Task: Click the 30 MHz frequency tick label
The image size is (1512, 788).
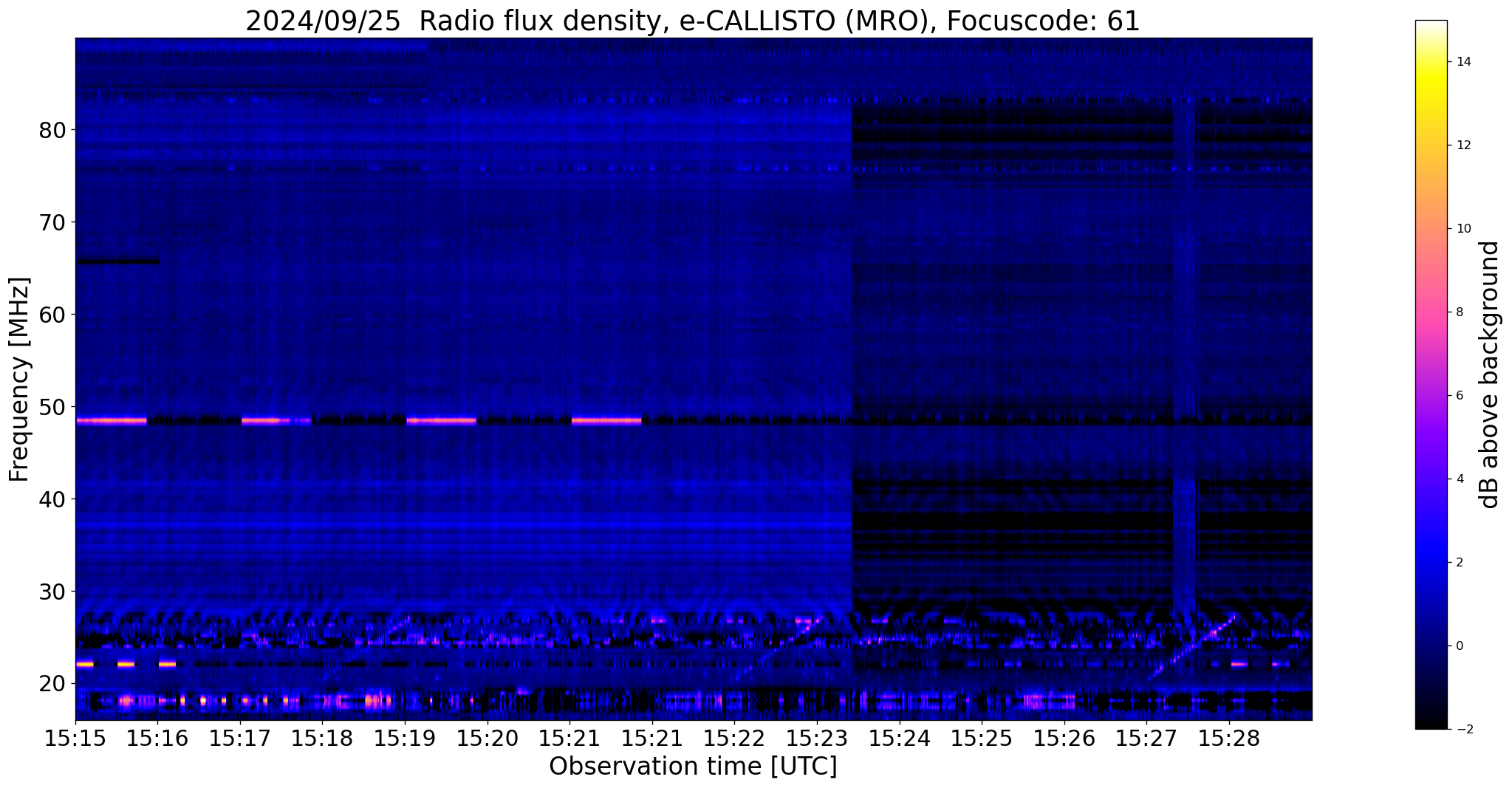Action: [x=52, y=592]
